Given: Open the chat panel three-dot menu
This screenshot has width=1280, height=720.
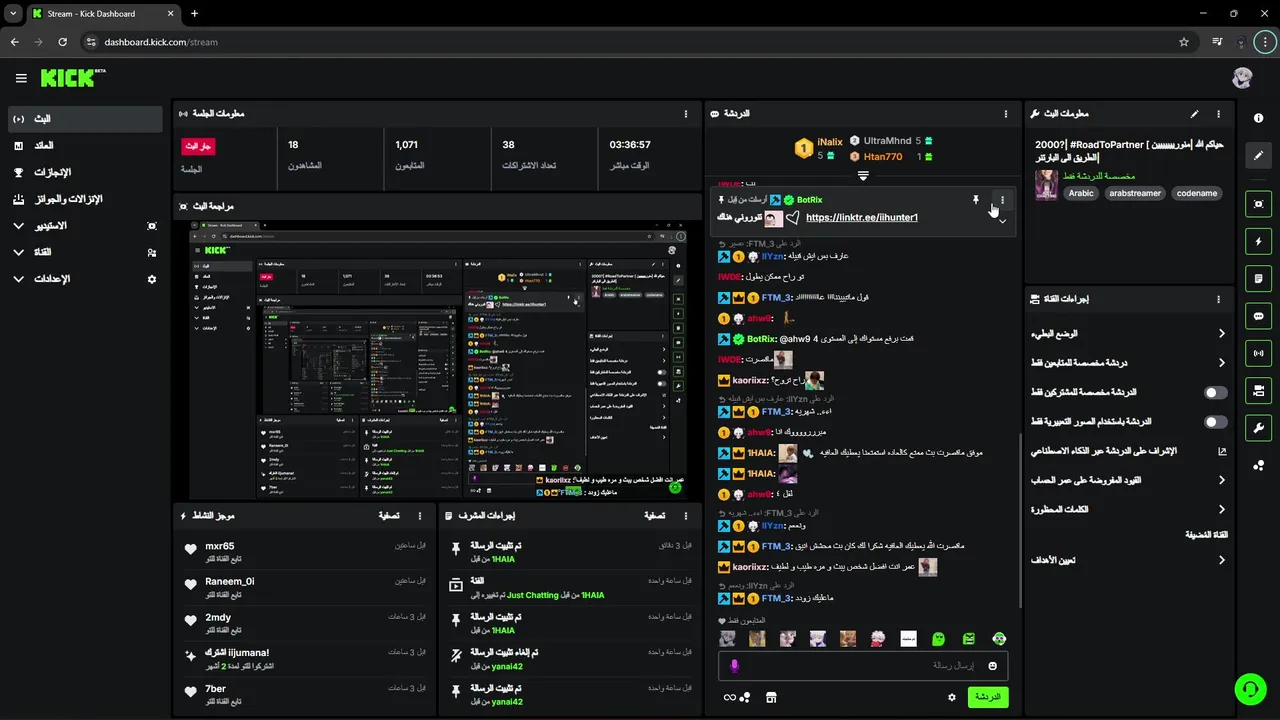Looking at the screenshot, I should 1006,114.
